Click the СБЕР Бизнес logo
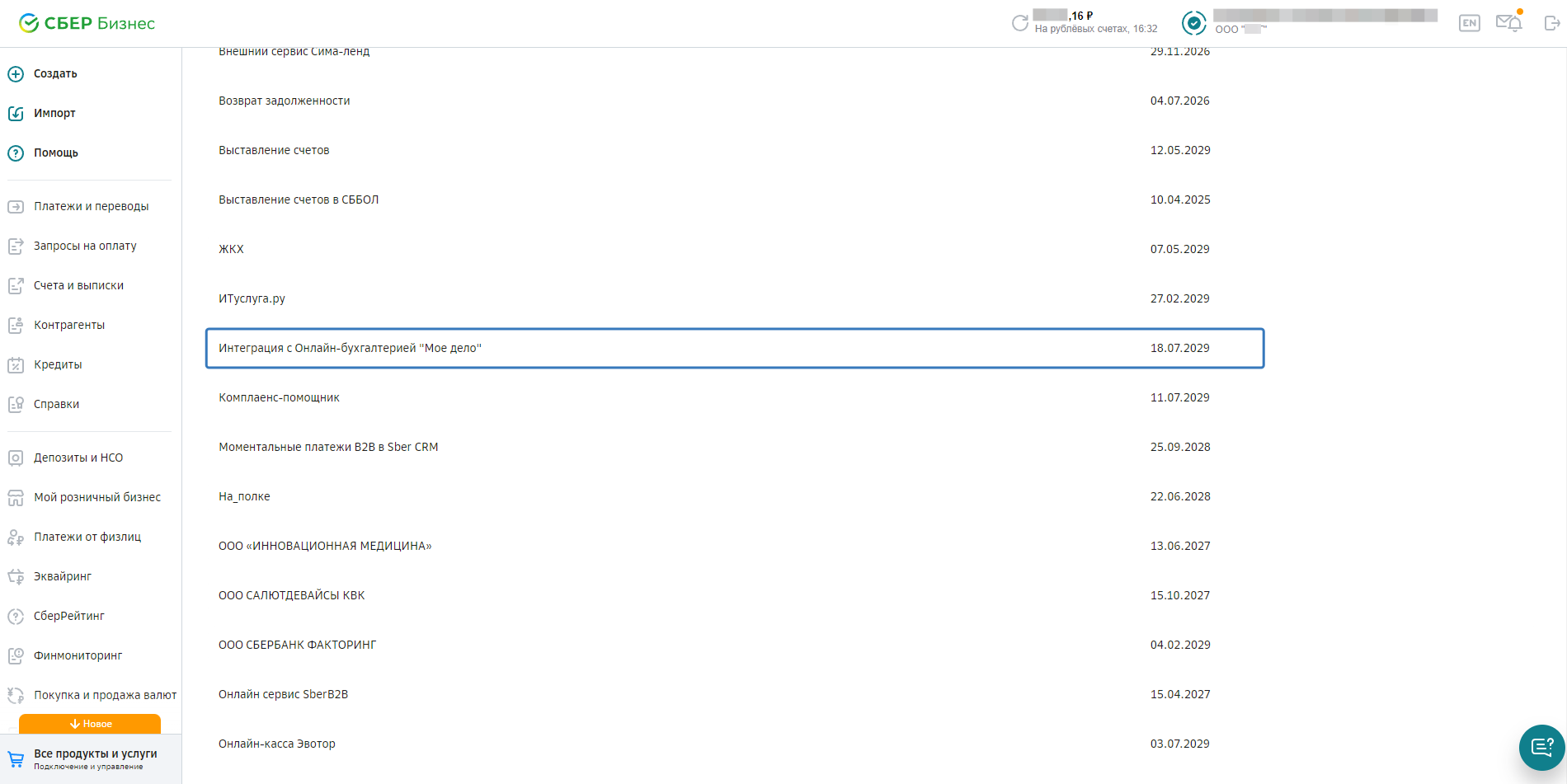Image resolution: width=1567 pixels, height=784 pixels. coord(87,23)
